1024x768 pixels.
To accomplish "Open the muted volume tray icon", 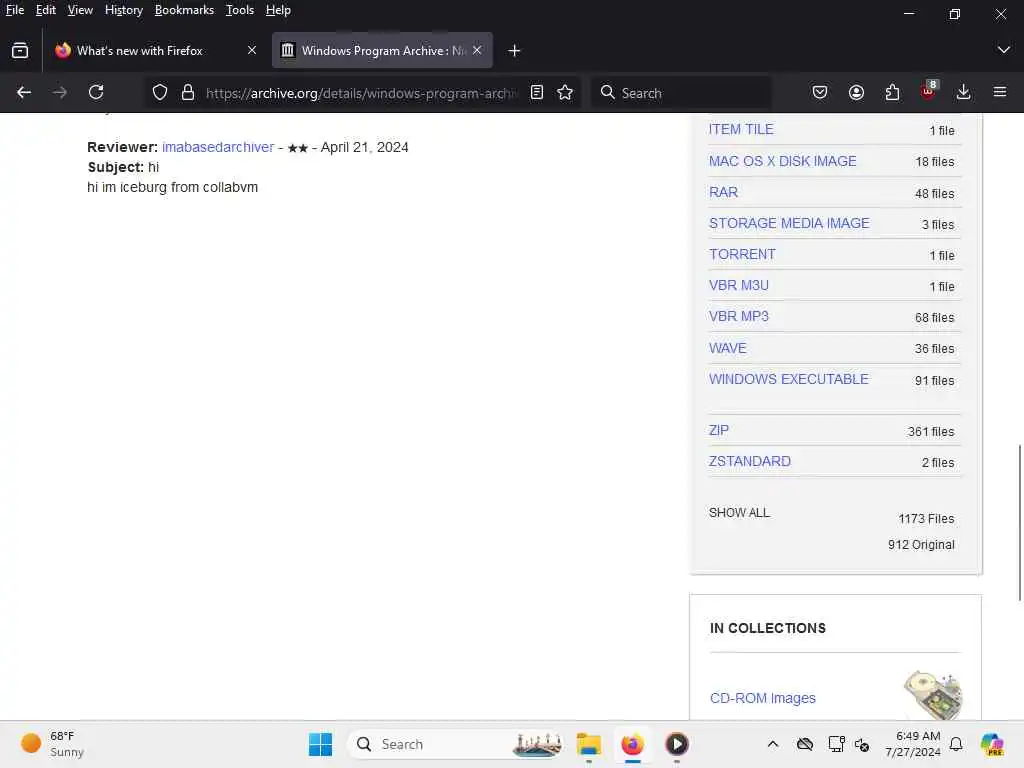I will (x=862, y=744).
